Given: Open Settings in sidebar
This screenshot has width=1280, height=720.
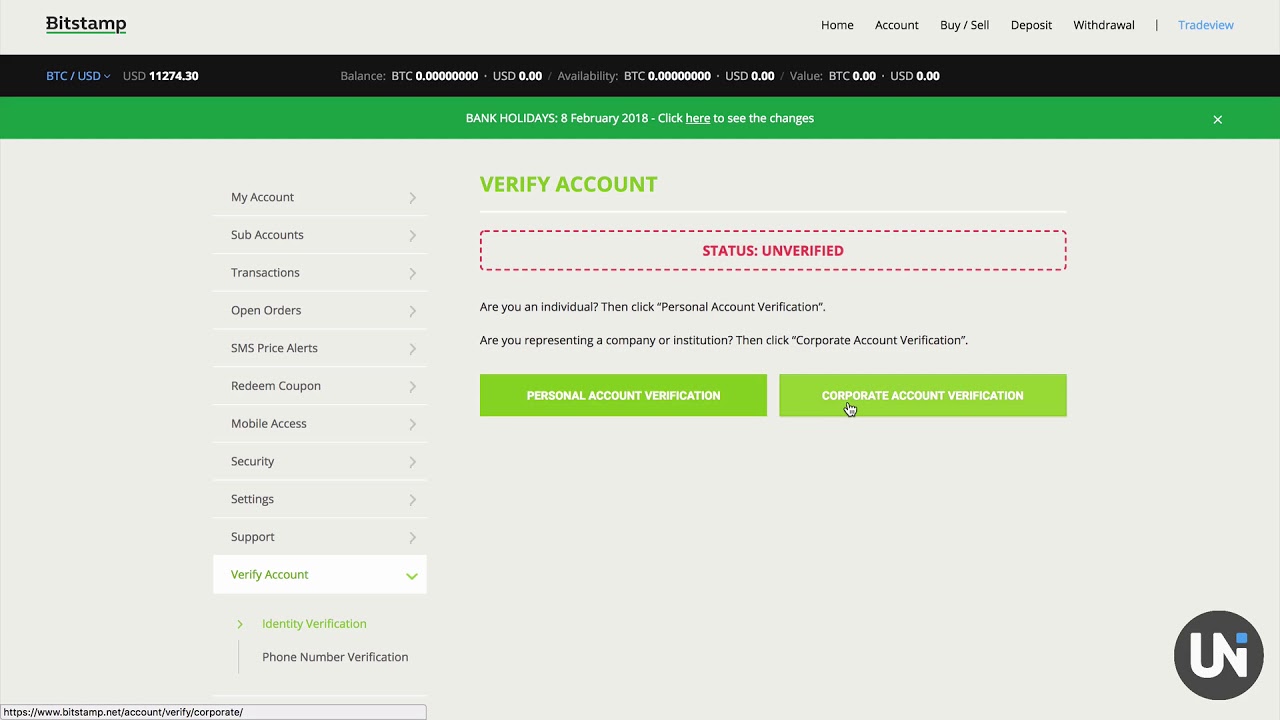Looking at the screenshot, I should pos(320,499).
